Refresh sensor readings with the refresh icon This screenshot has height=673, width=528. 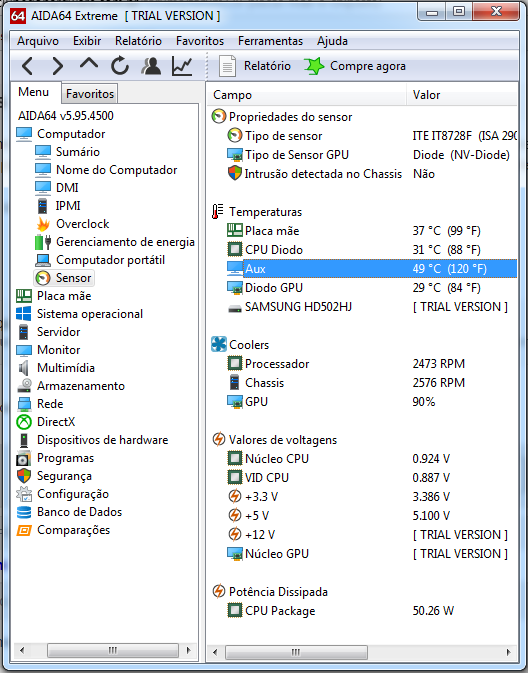click(x=120, y=66)
